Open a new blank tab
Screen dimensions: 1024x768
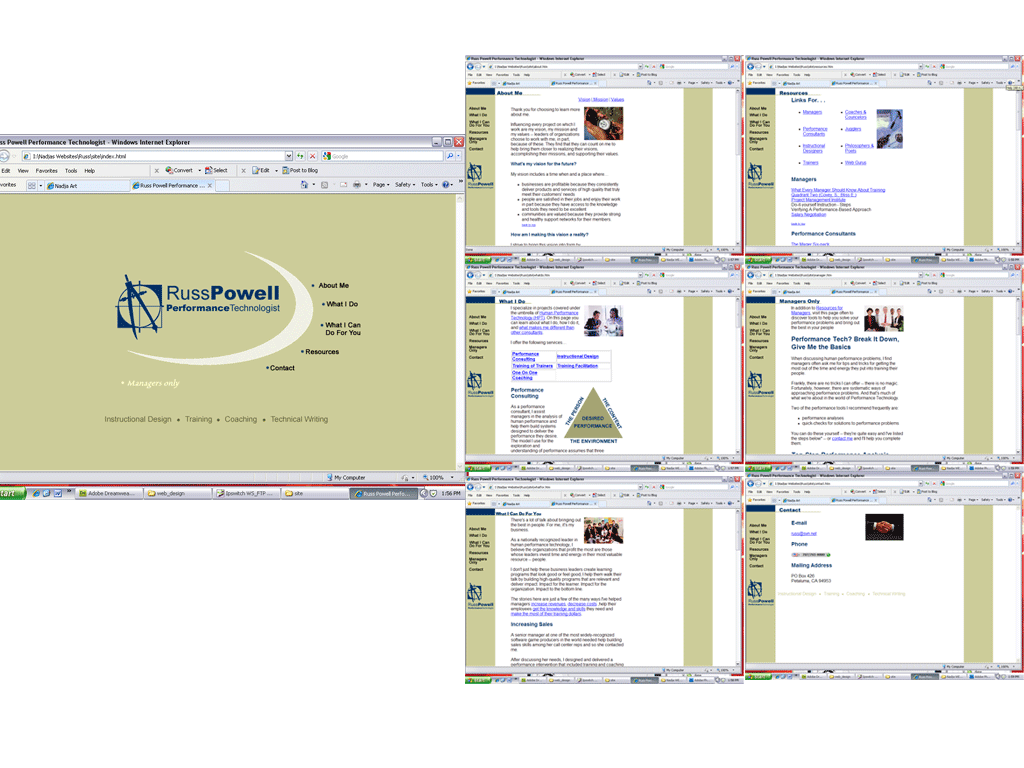[222, 185]
